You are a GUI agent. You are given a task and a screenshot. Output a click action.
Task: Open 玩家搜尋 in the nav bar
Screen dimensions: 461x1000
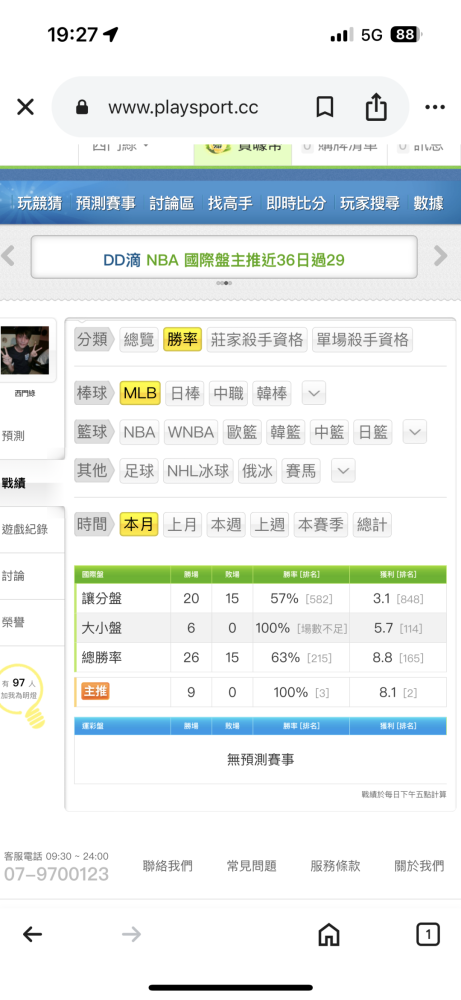point(370,203)
